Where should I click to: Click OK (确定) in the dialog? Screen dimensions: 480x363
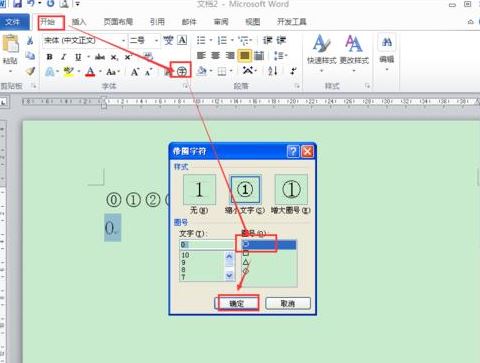pyautogui.click(x=237, y=303)
